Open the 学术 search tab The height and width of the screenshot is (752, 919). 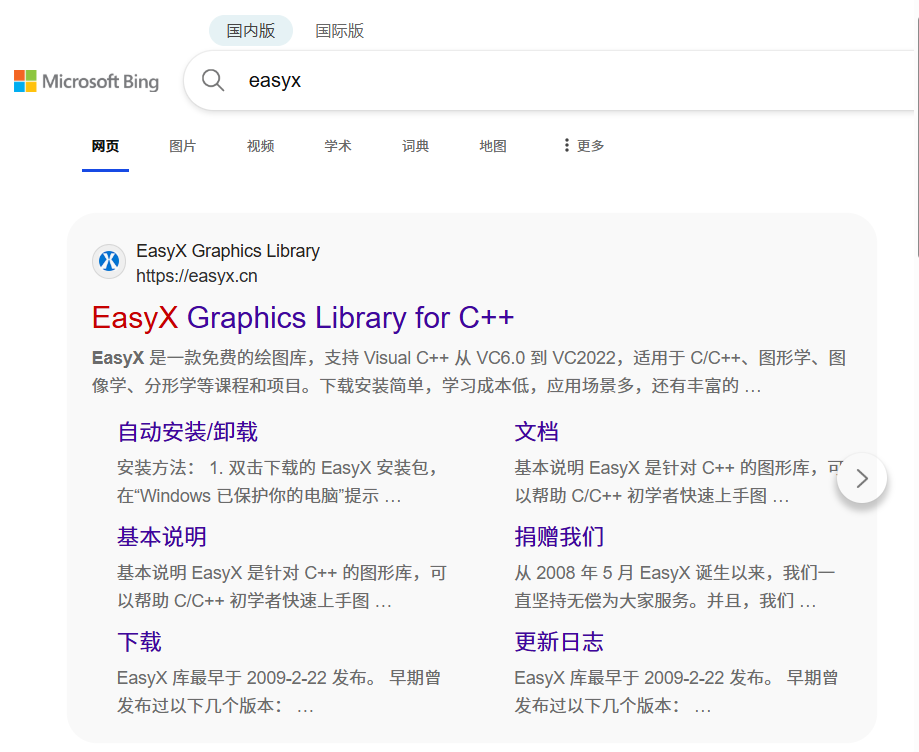338,146
